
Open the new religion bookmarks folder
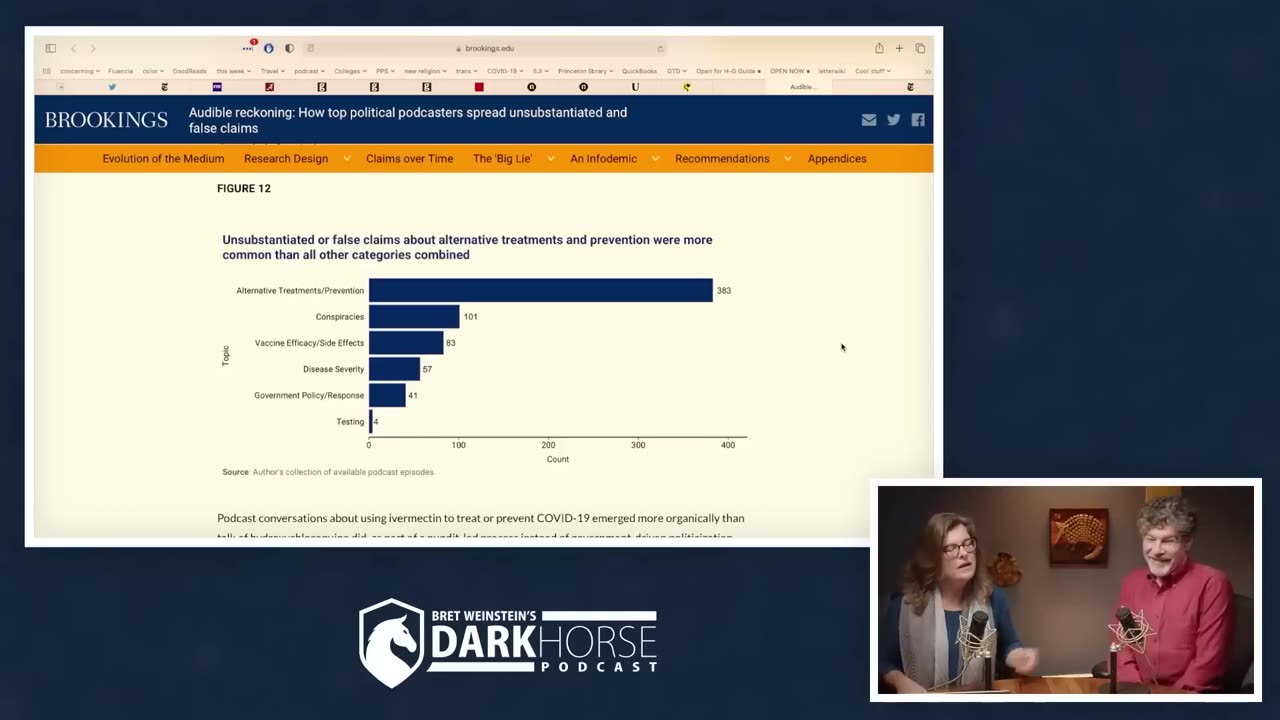pos(425,71)
